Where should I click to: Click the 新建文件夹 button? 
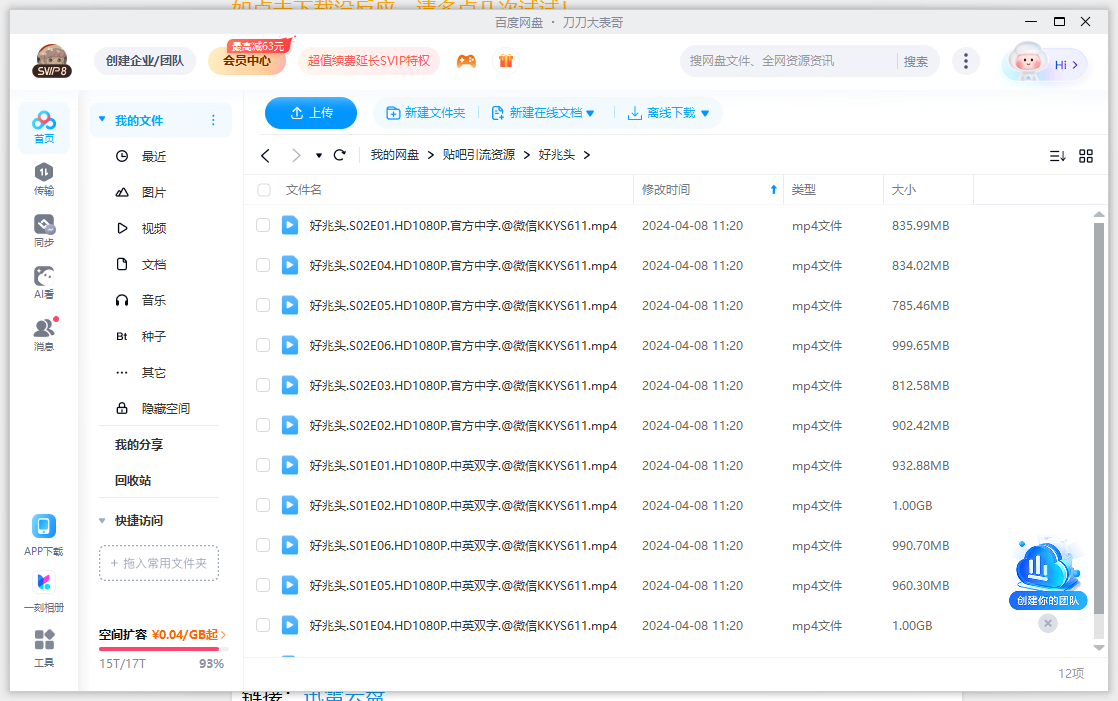pos(426,113)
